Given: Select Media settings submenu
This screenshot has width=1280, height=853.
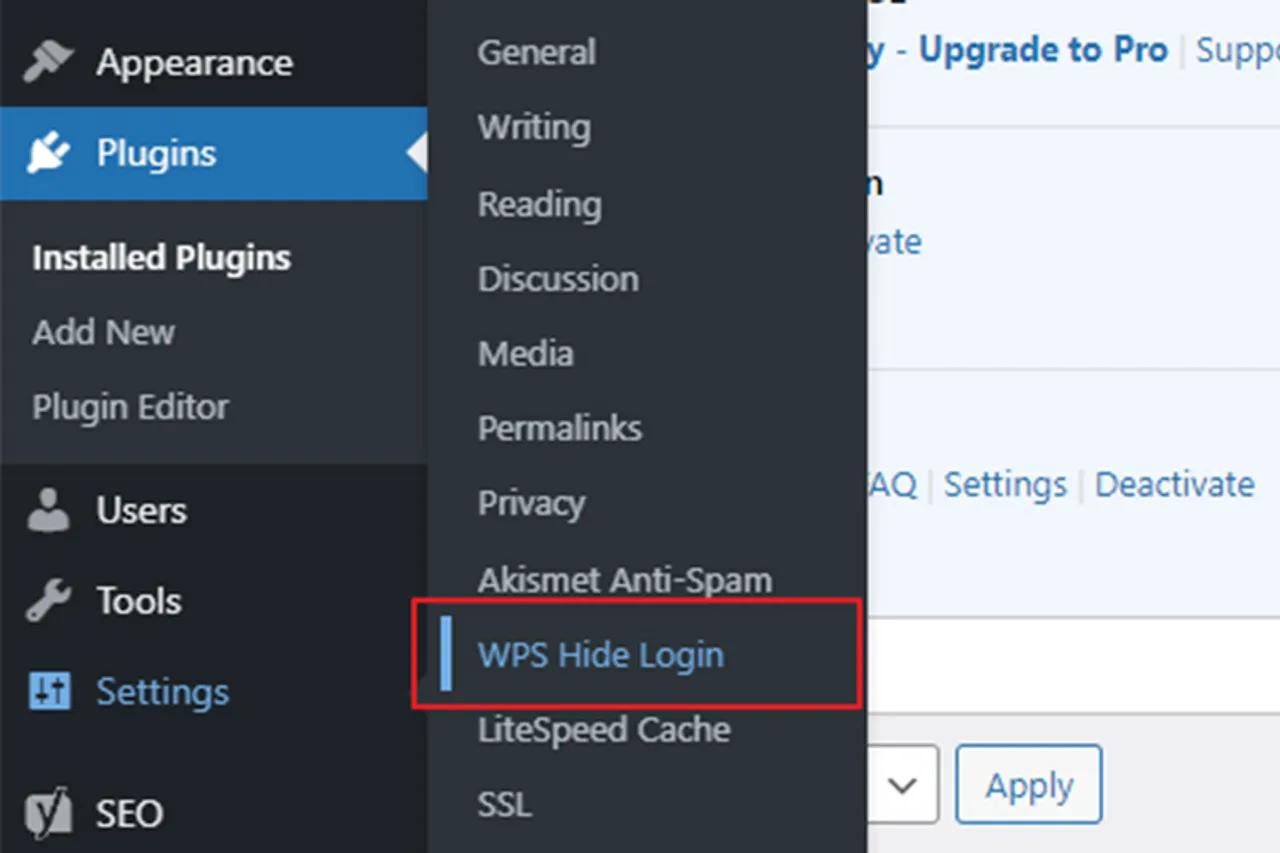Looking at the screenshot, I should [x=526, y=353].
